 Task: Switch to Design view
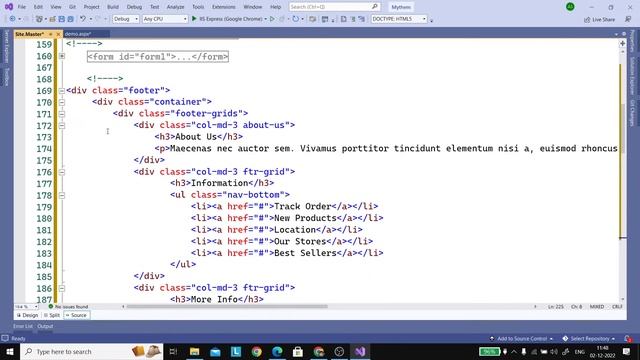coord(27,315)
